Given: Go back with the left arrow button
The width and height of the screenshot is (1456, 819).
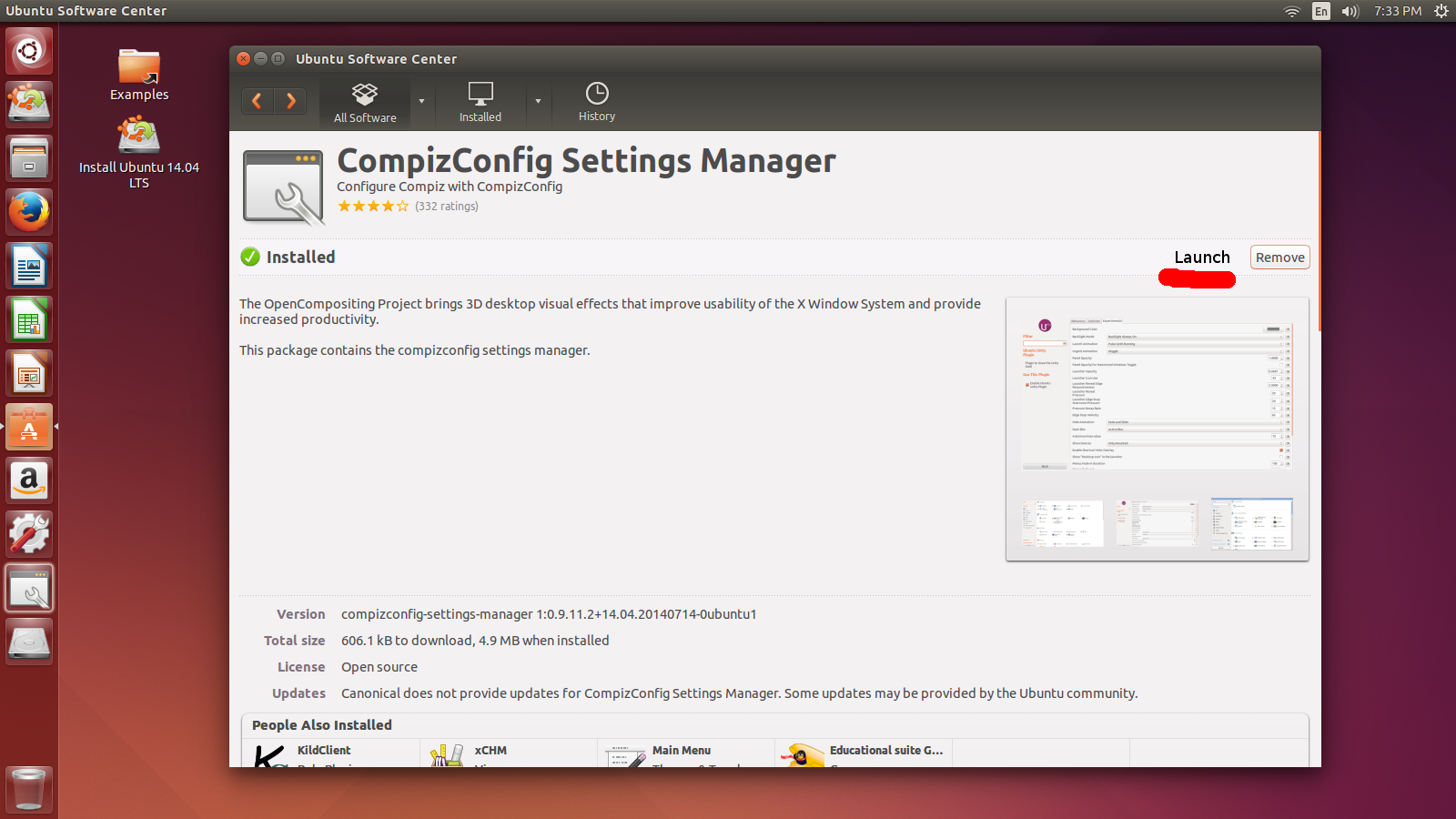Looking at the screenshot, I should pyautogui.click(x=257, y=101).
